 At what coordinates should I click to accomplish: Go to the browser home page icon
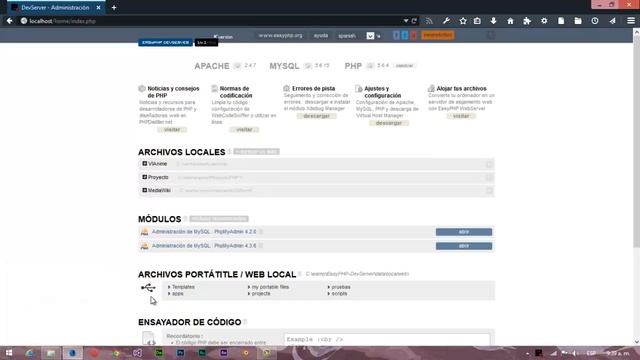pyautogui.click(x=510, y=21)
